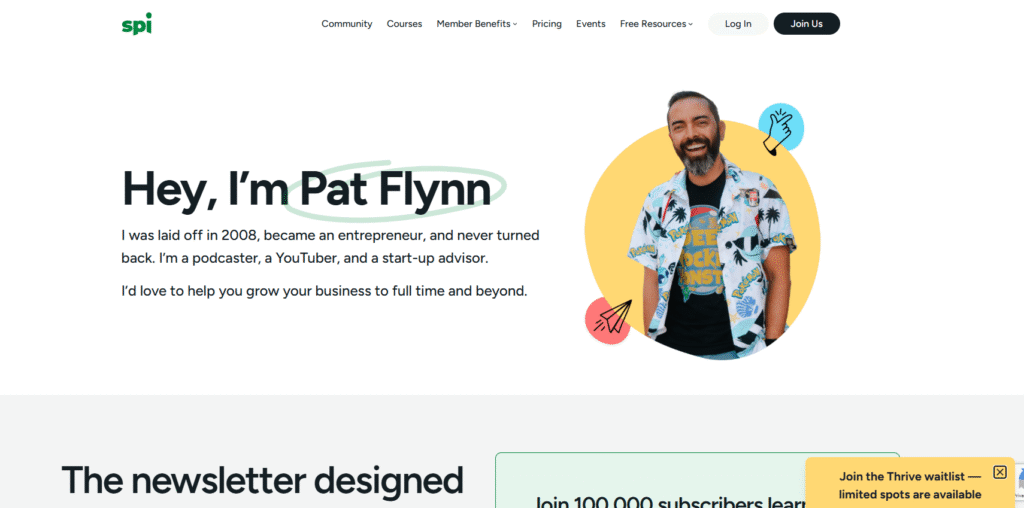The image size is (1024, 508).
Task: Click "The newsletter designed" heading
Action: pyautogui.click(x=263, y=480)
